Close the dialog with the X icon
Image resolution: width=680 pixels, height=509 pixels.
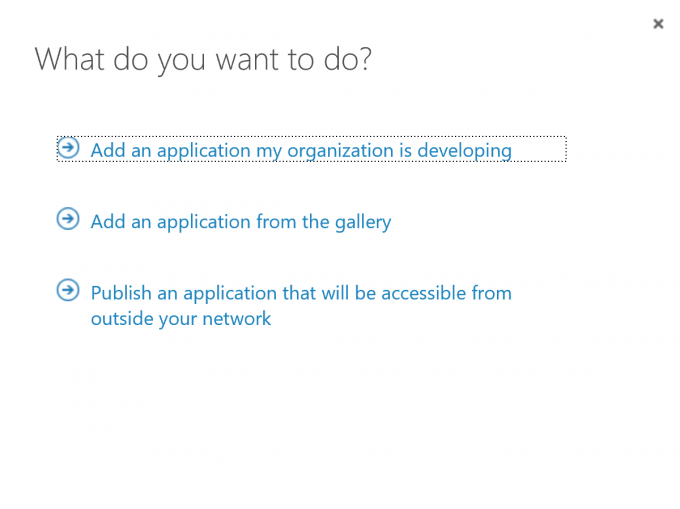pos(658,24)
